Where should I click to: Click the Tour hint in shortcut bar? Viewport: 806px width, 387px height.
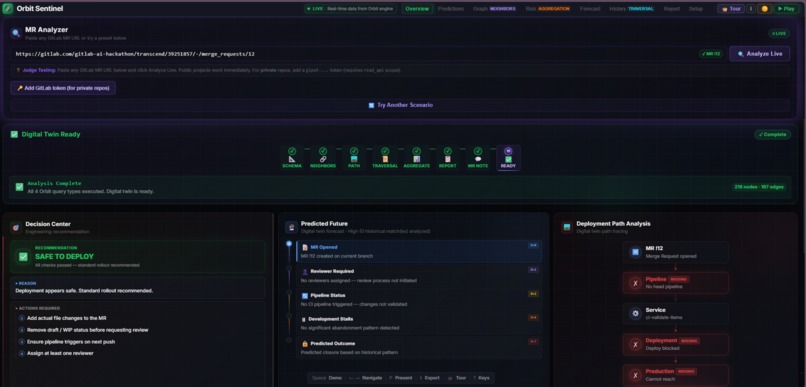coord(457,378)
